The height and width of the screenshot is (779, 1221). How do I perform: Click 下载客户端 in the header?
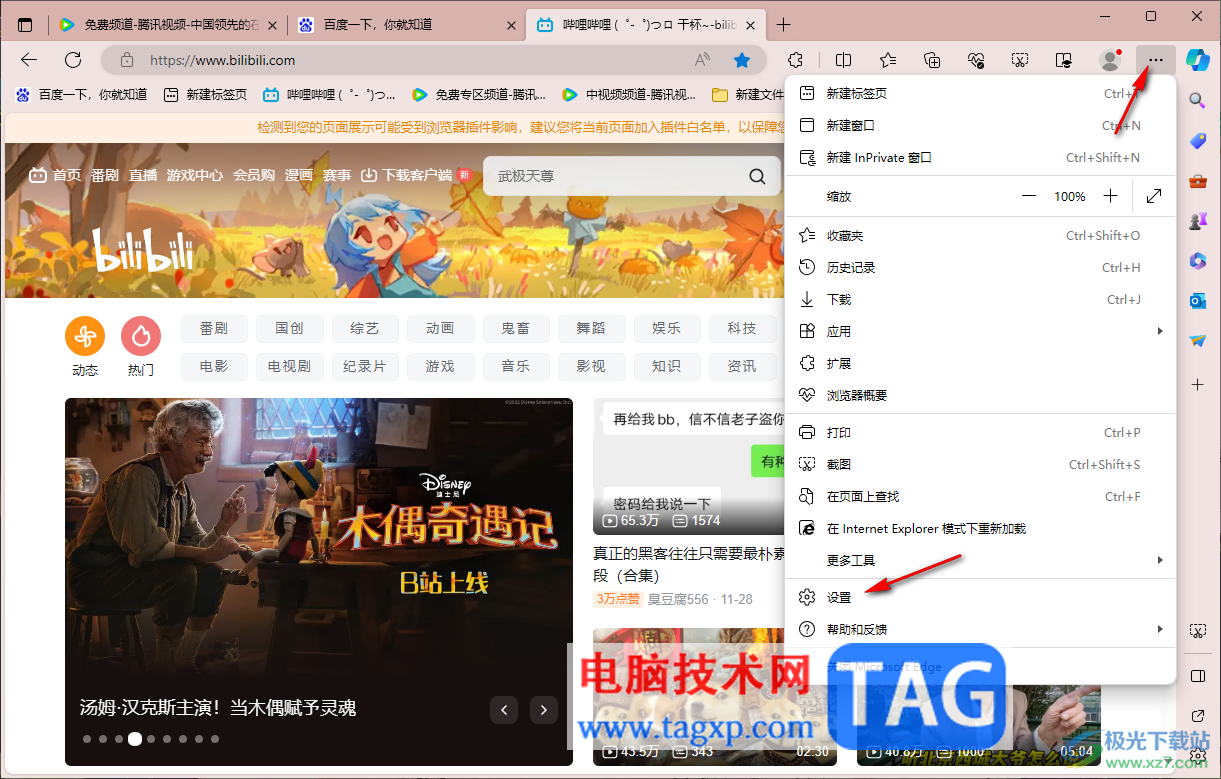tap(415, 175)
